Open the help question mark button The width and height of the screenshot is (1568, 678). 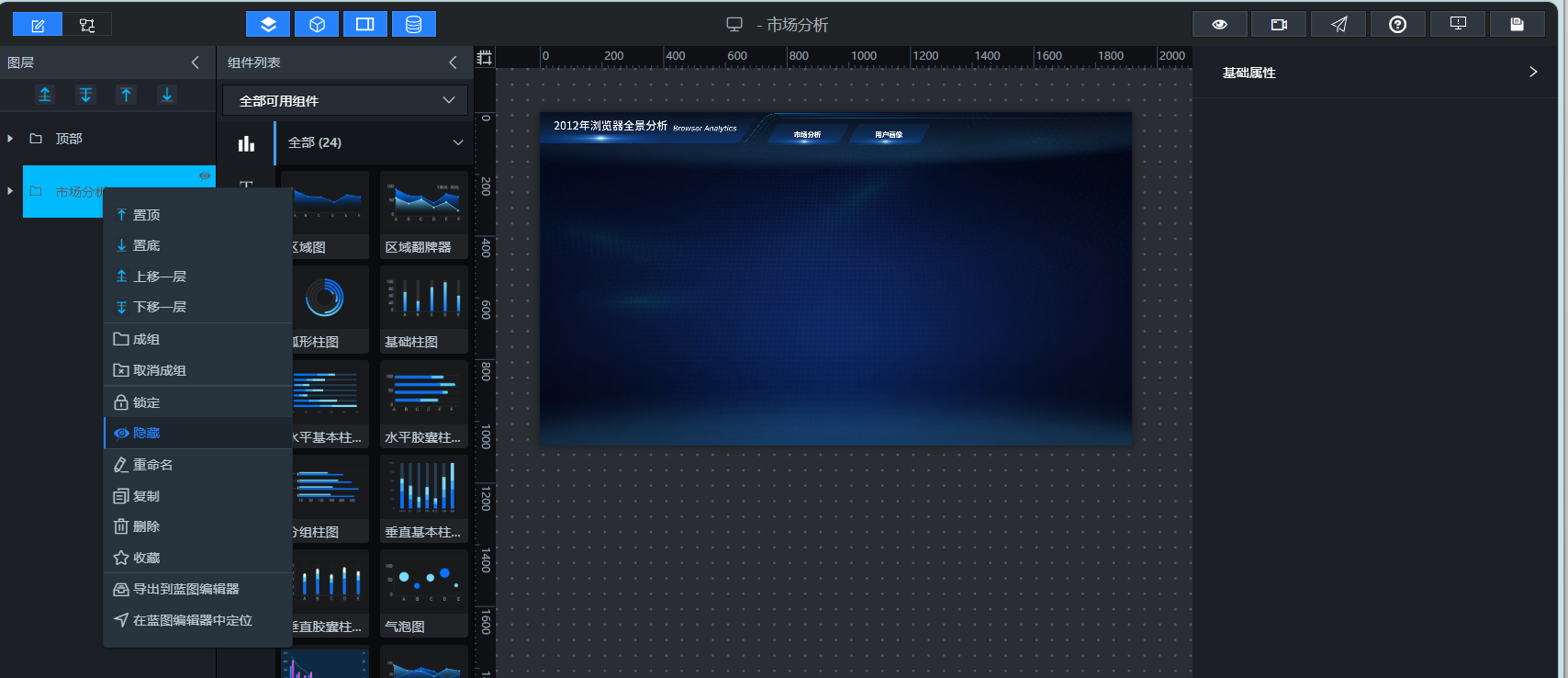pyautogui.click(x=1397, y=24)
